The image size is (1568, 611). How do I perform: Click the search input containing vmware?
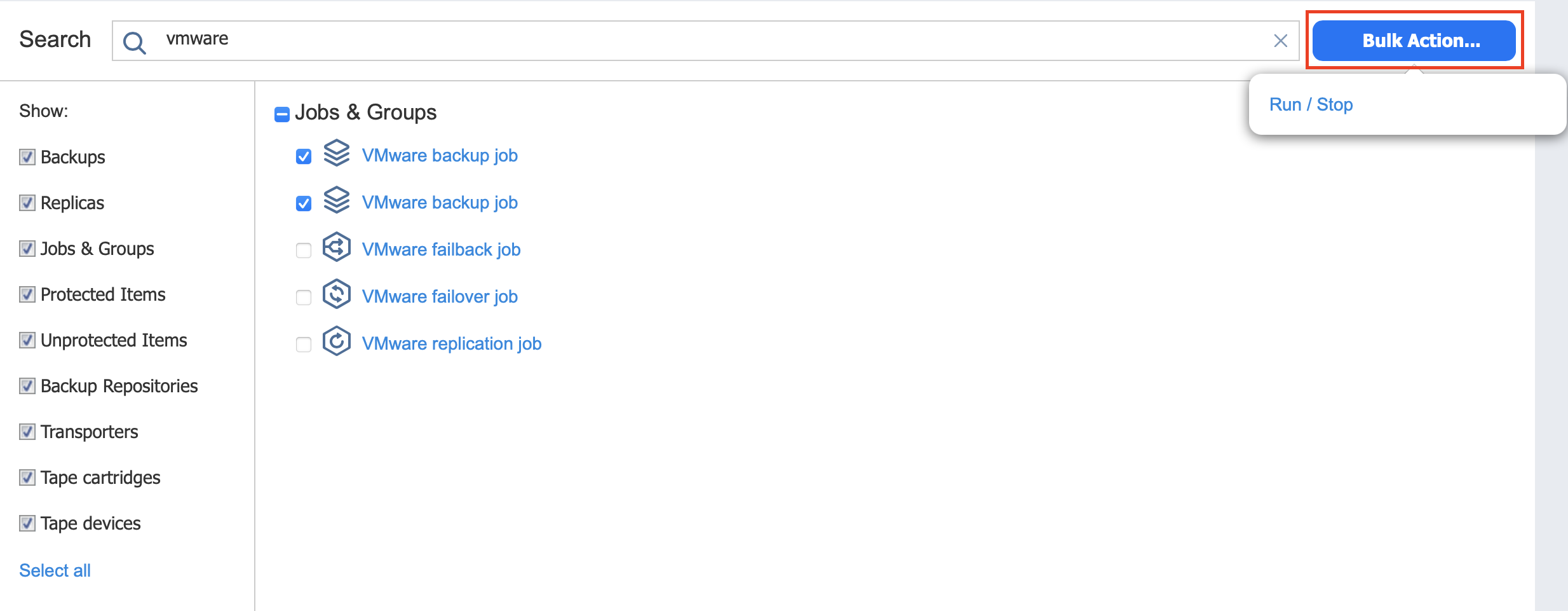[x=705, y=41]
